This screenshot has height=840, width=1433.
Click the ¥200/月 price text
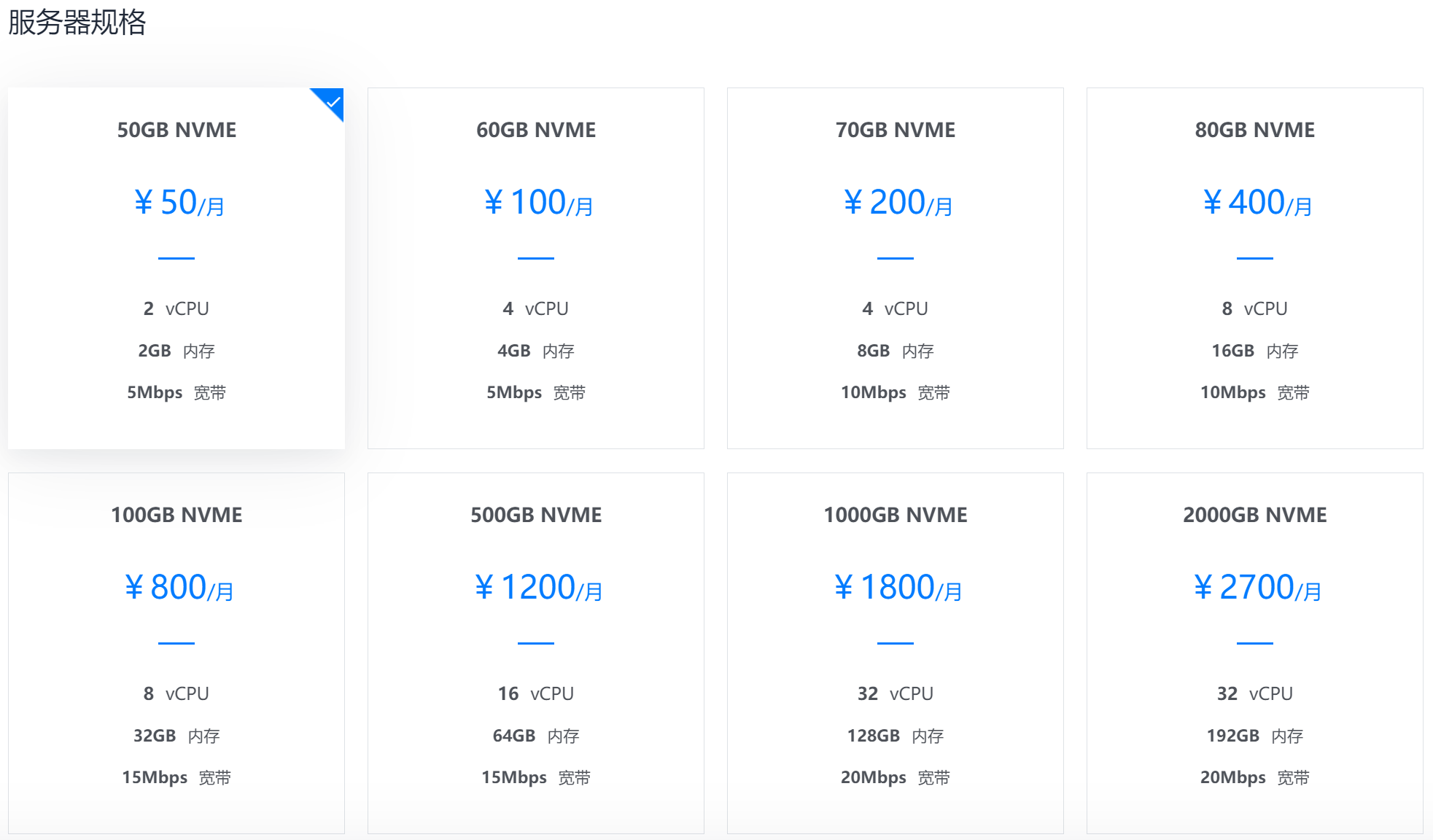898,203
